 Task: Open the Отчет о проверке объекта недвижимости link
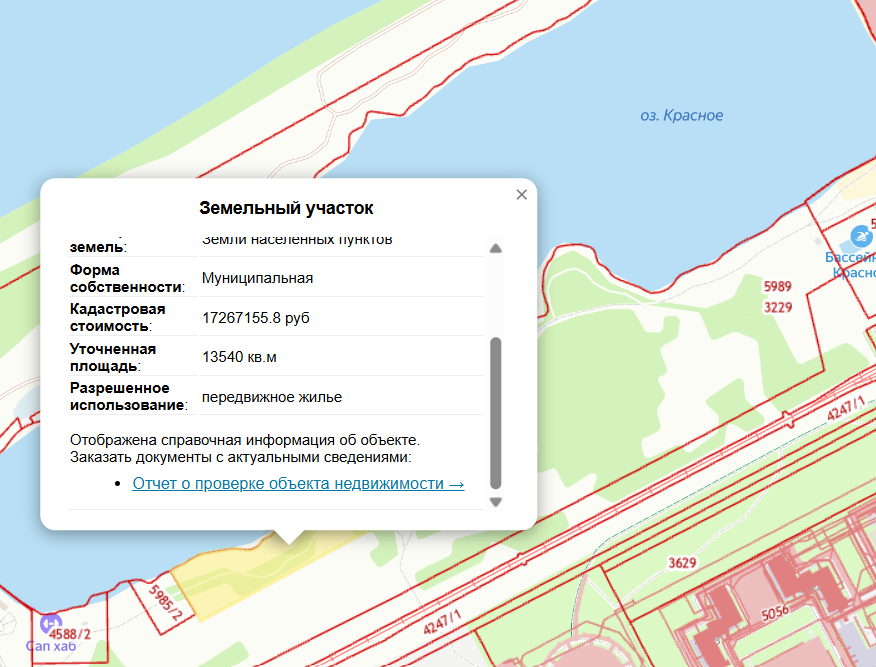[298, 483]
